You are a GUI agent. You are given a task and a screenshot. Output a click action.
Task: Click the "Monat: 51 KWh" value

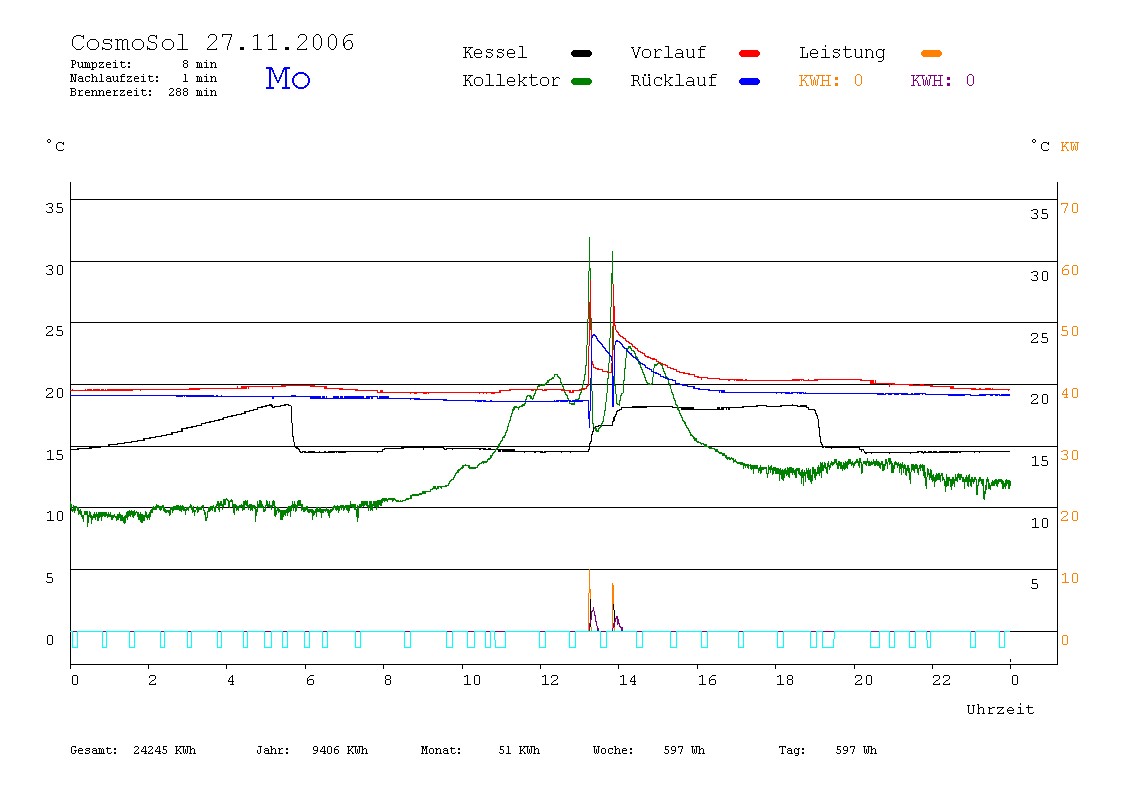[480, 750]
